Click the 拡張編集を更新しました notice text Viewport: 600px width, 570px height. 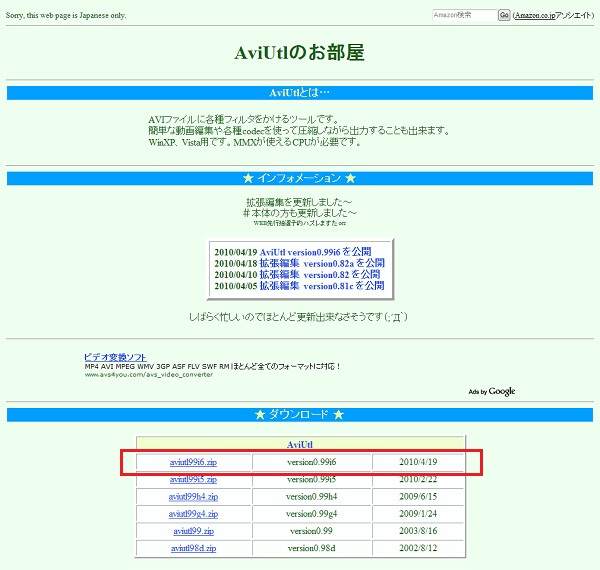[299, 202]
